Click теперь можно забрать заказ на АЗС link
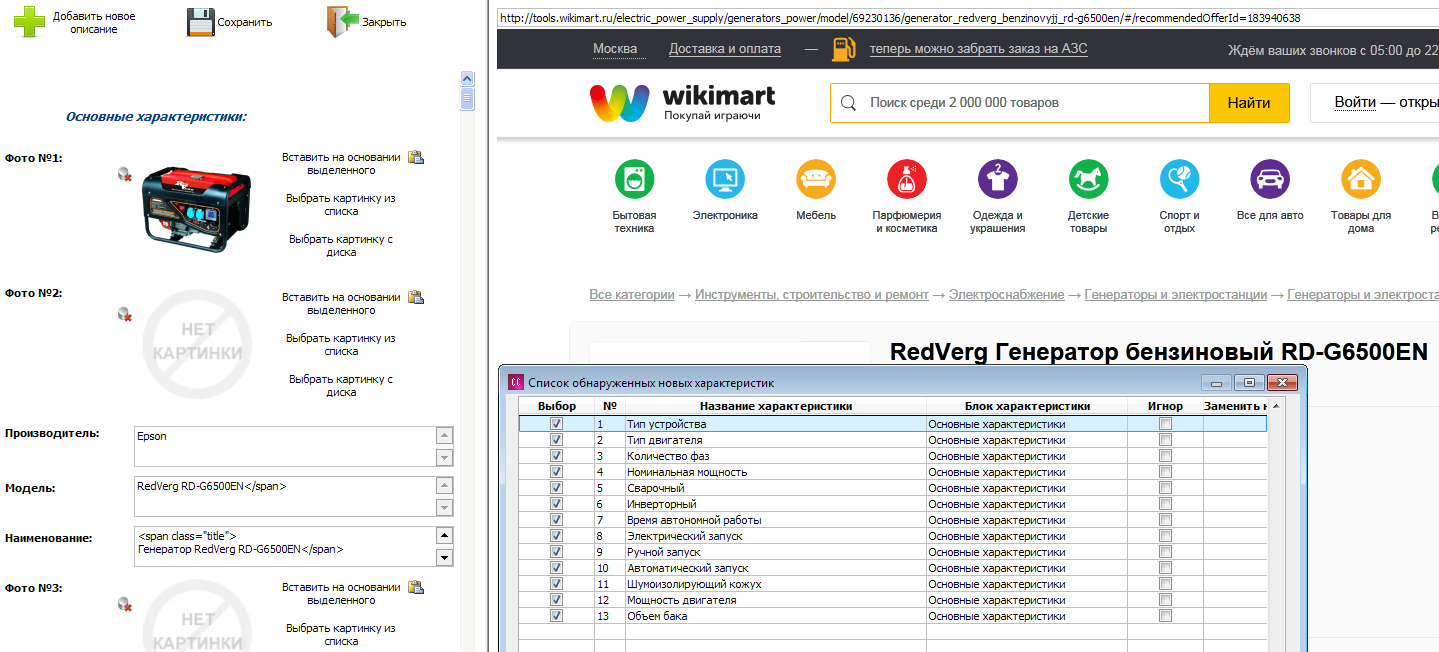This screenshot has height=652, width=1439. pos(978,49)
